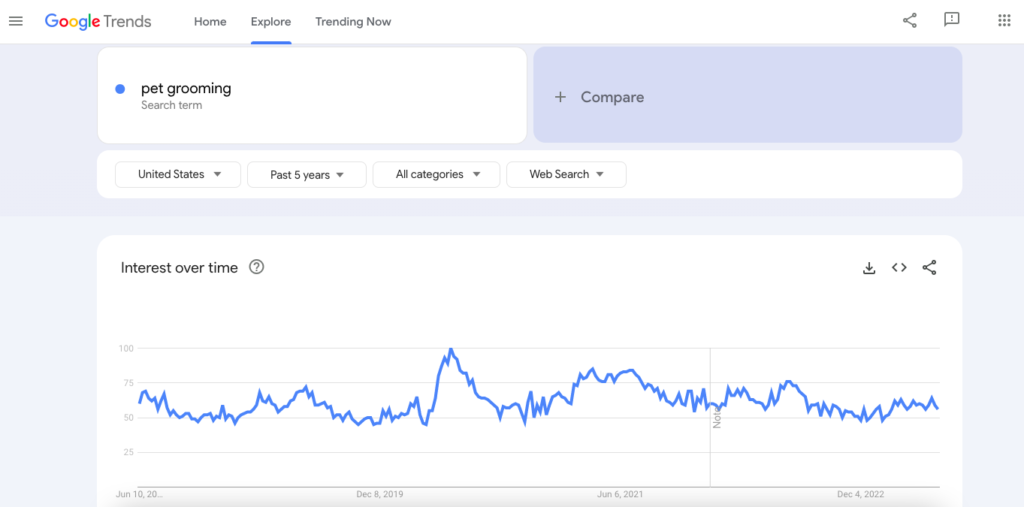Open the send feedback icon
The height and width of the screenshot is (507, 1024).
pos(952,21)
